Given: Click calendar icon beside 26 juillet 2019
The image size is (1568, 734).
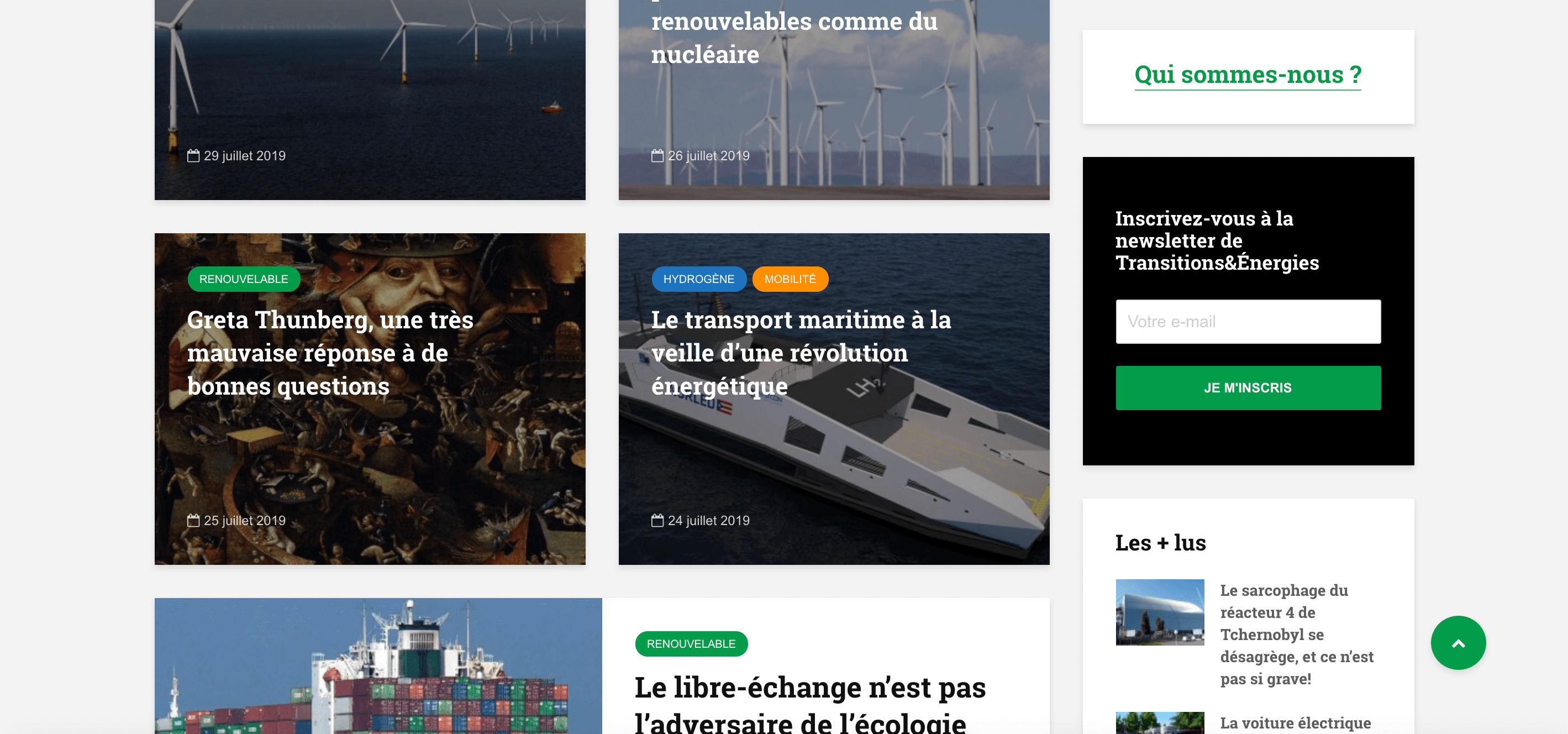Looking at the screenshot, I should (657, 155).
